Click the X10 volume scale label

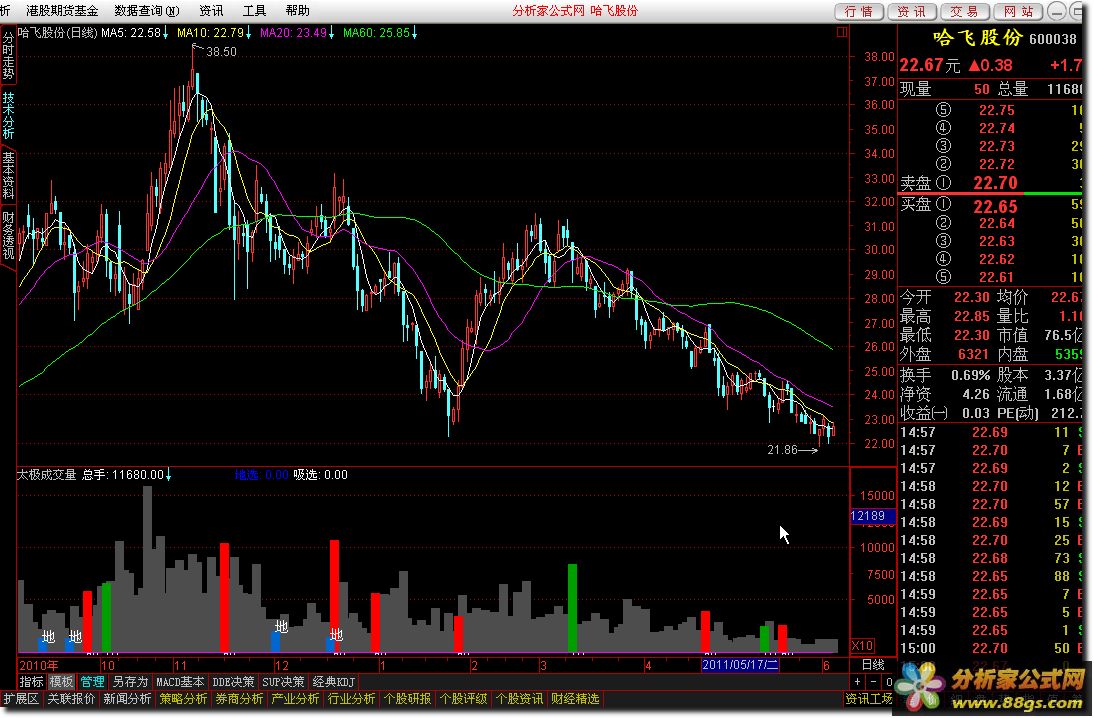pos(862,645)
